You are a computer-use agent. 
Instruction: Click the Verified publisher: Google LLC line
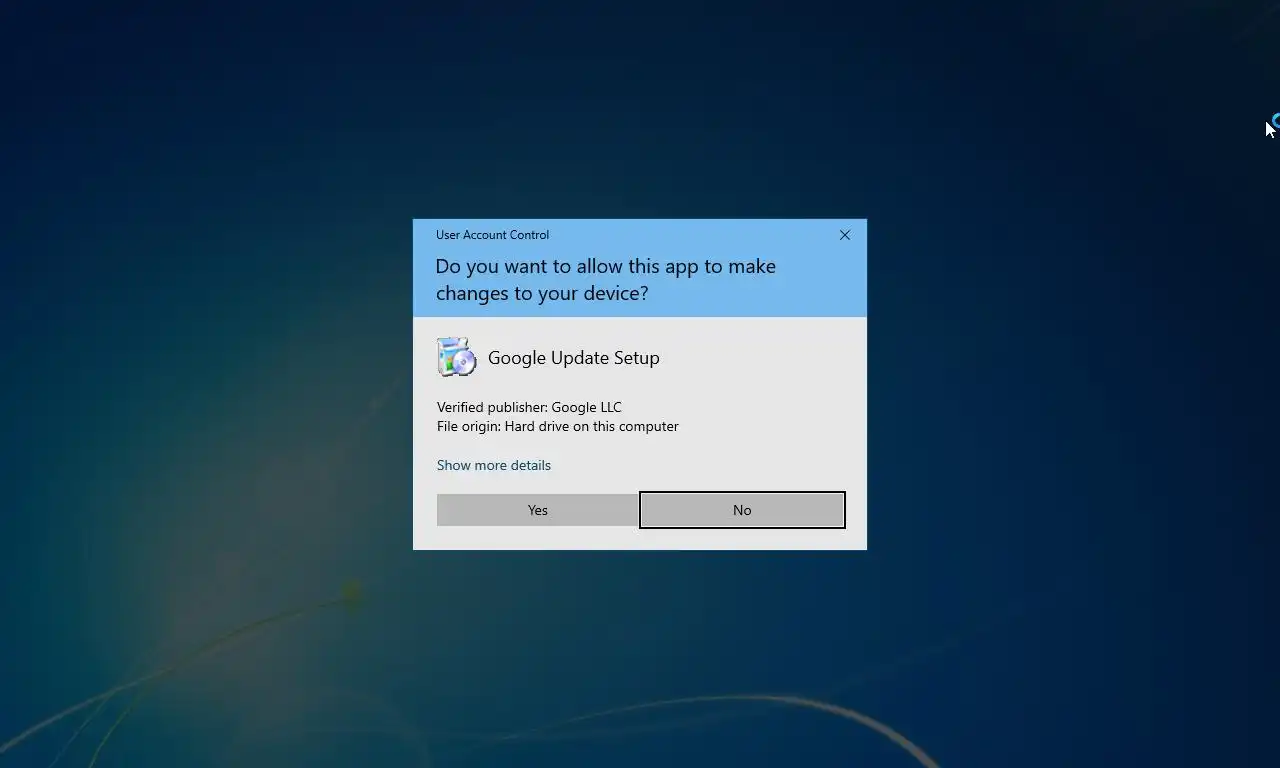click(529, 407)
